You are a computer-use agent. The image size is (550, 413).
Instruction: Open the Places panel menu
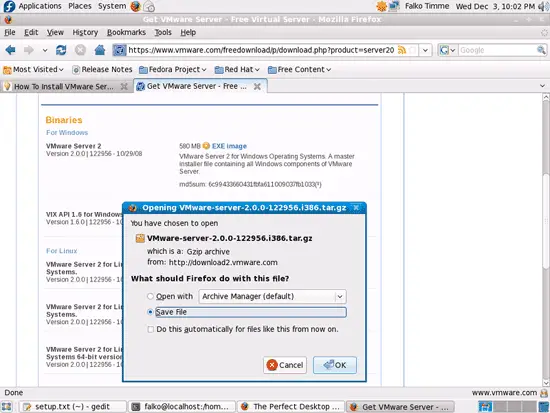[80, 6]
